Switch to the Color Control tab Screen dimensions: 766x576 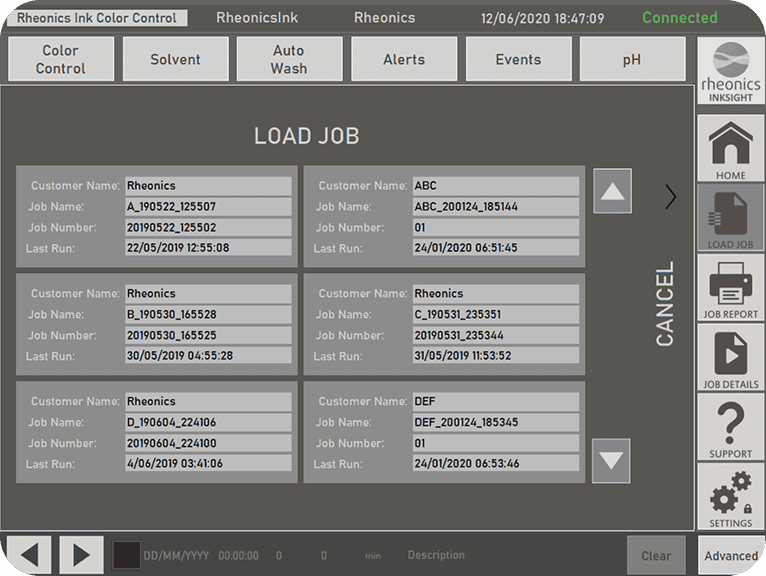click(61, 59)
